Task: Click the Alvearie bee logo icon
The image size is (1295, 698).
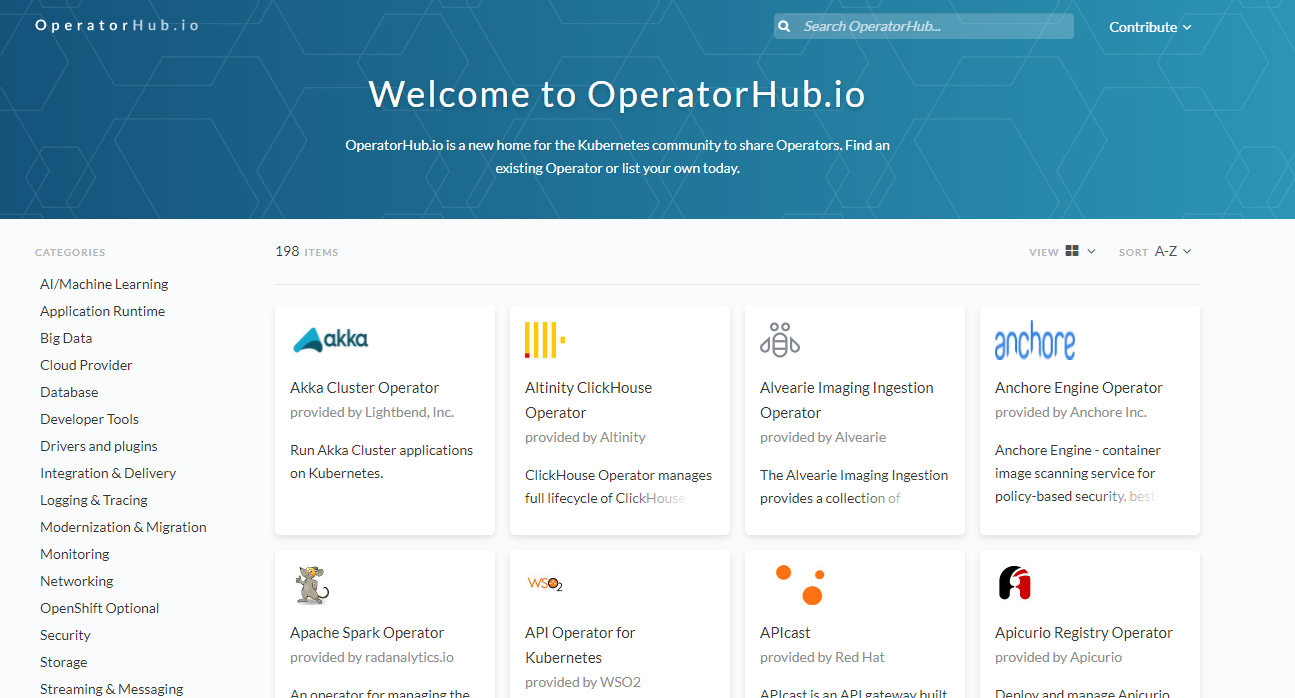Action: click(x=780, y=340)
